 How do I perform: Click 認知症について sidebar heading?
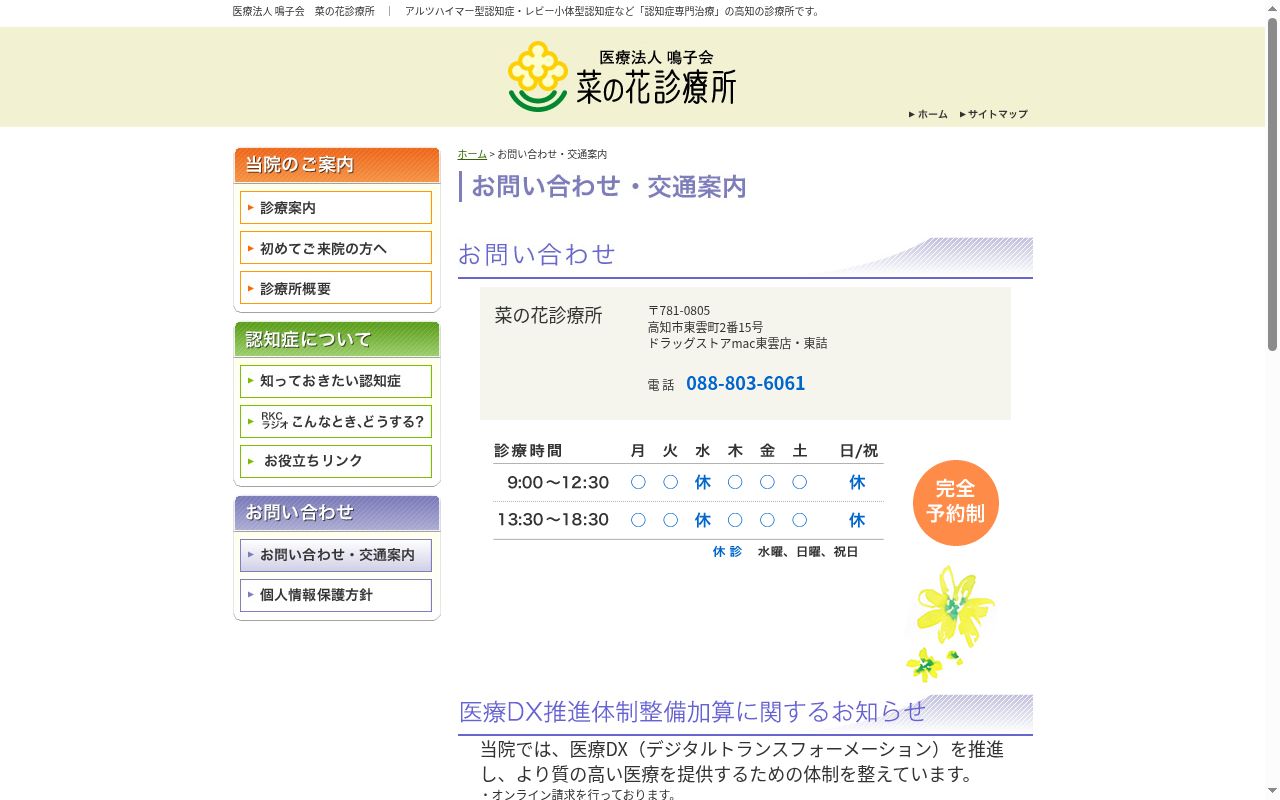tap(337, 339)
